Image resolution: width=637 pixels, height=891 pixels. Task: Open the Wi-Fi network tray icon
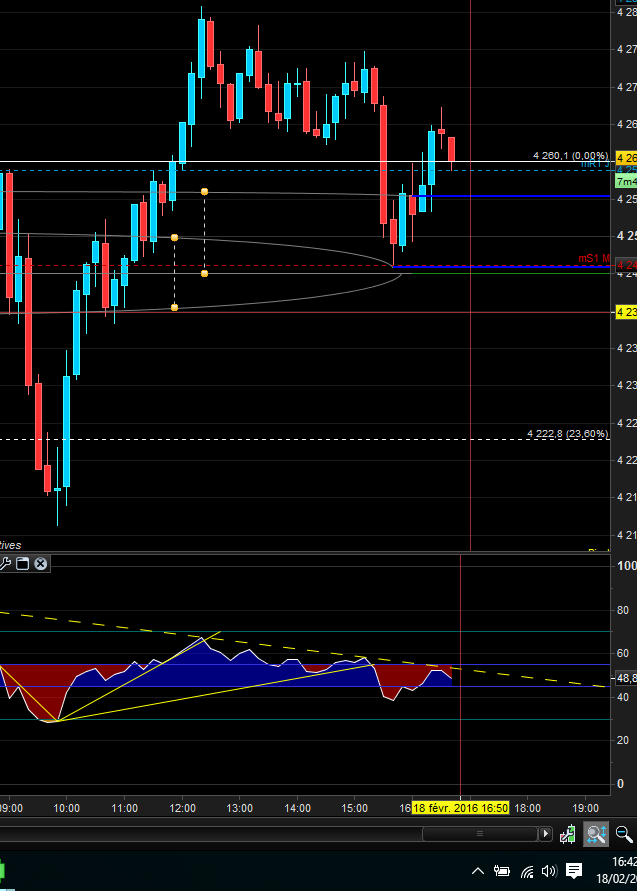527,871
